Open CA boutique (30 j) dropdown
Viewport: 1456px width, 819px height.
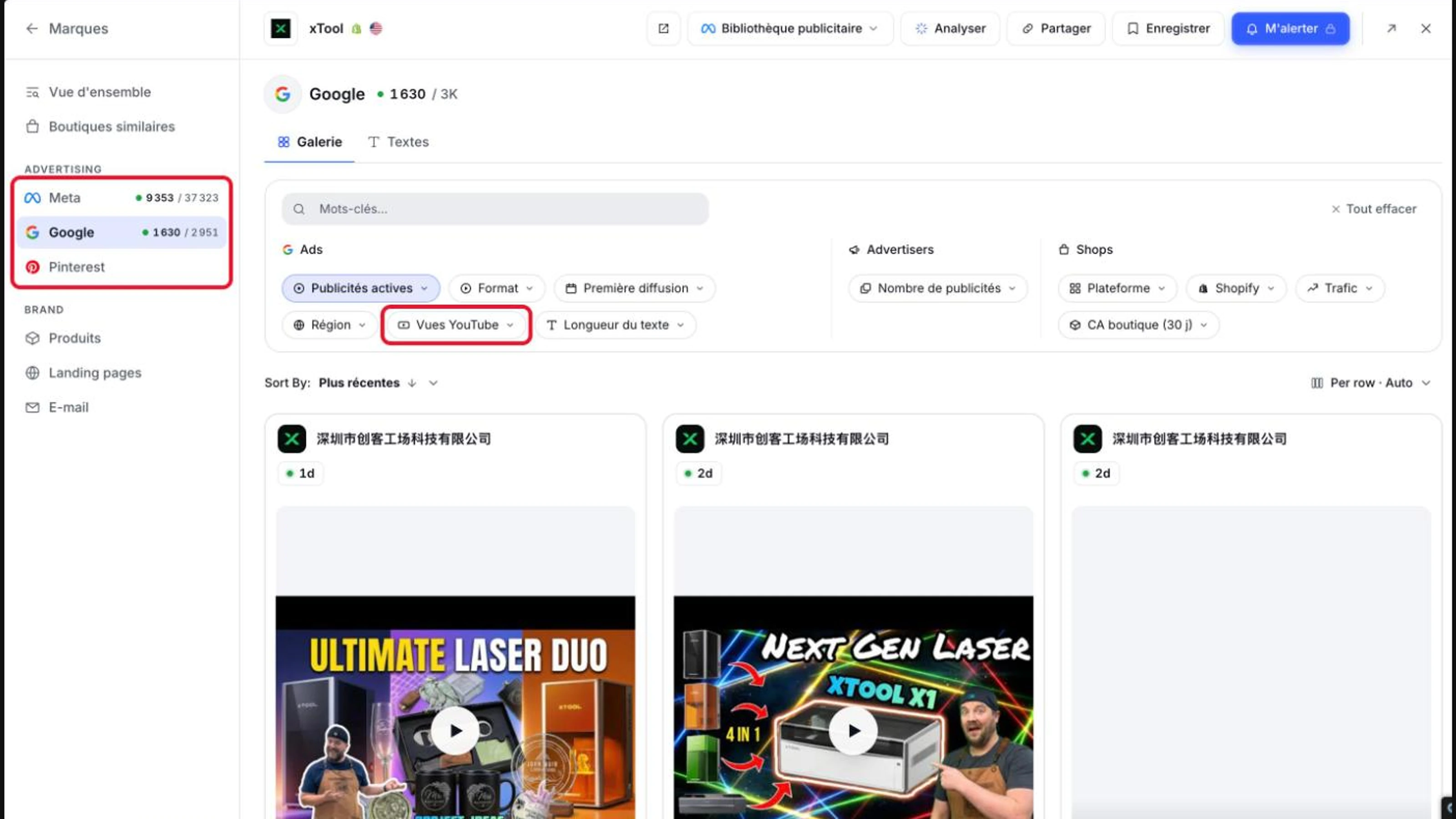point(1138,325)
